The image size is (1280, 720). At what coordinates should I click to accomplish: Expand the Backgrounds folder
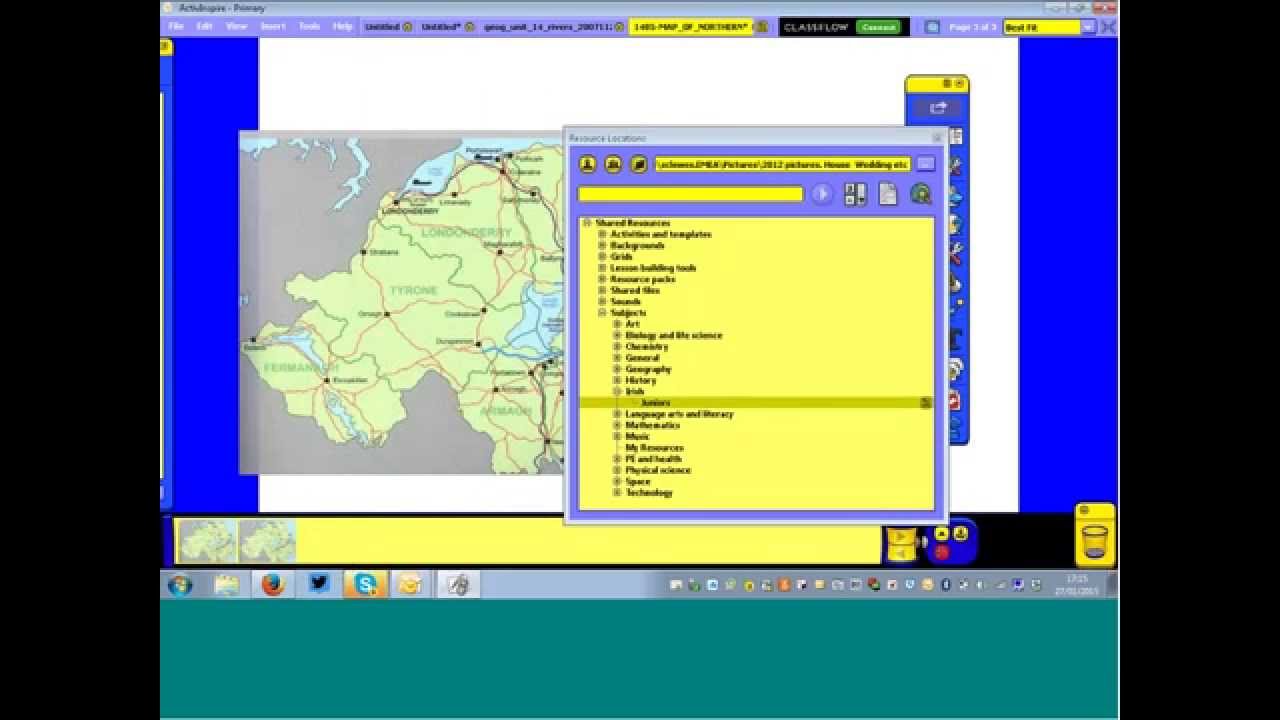(x=602, y=245)
